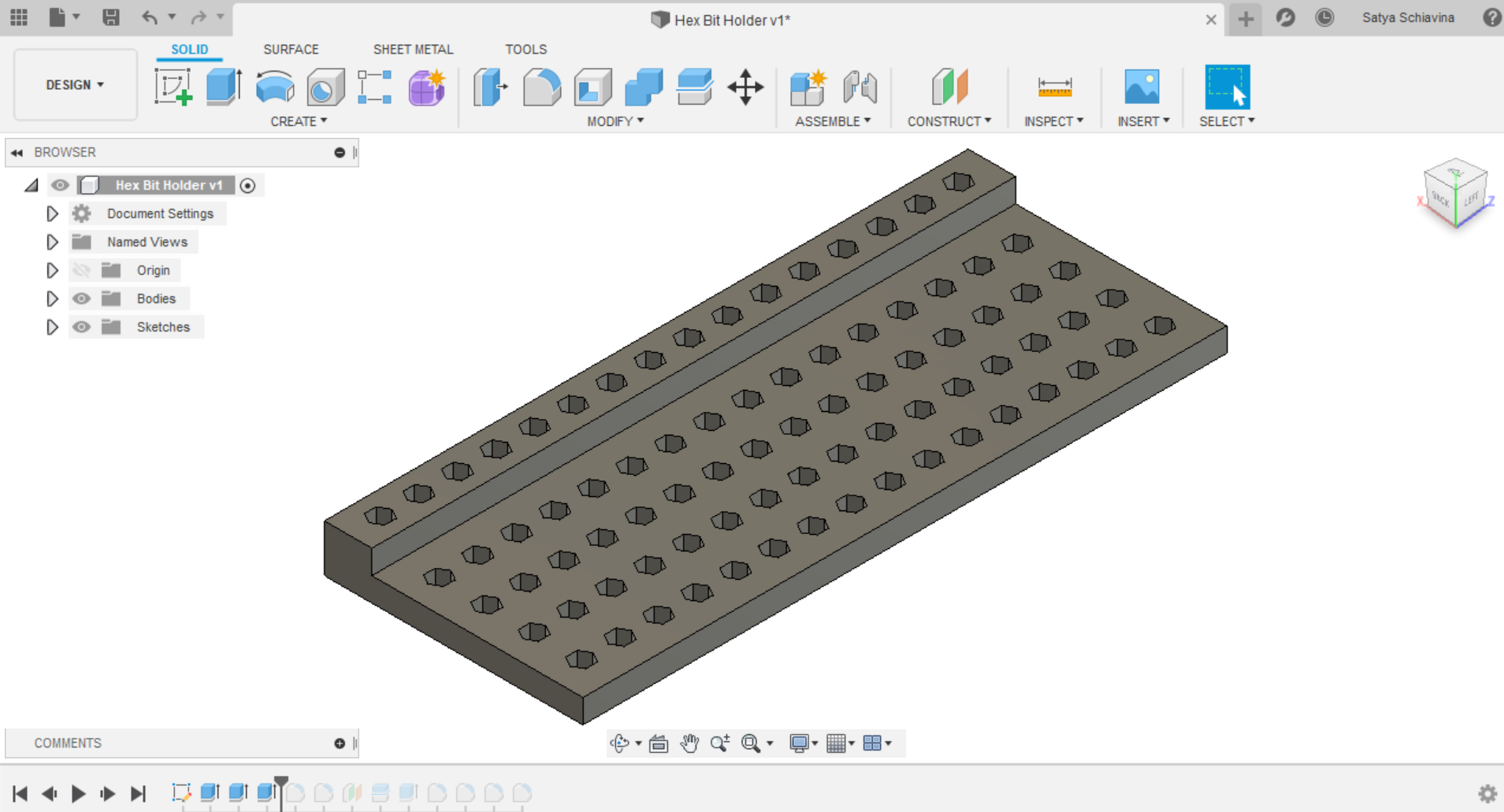Activate the Extrude tool
1504x812 pixels.
pyautogui.click(x=223, y=87)
